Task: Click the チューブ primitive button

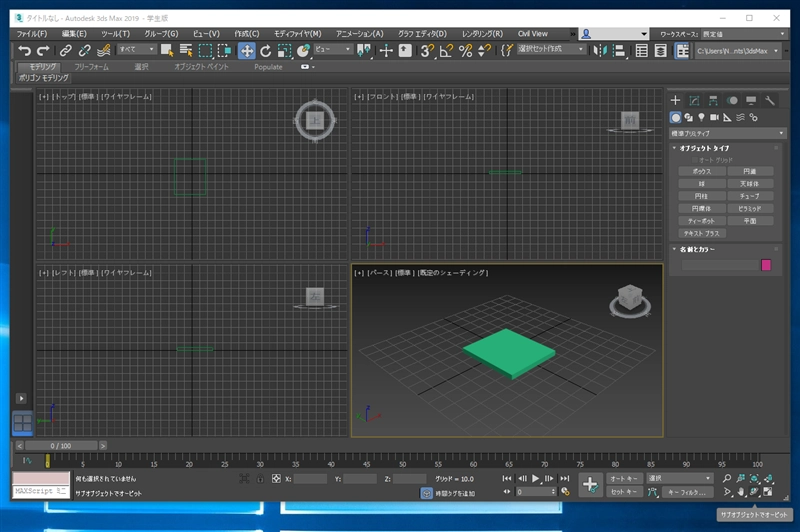Action: coord(749,196)
